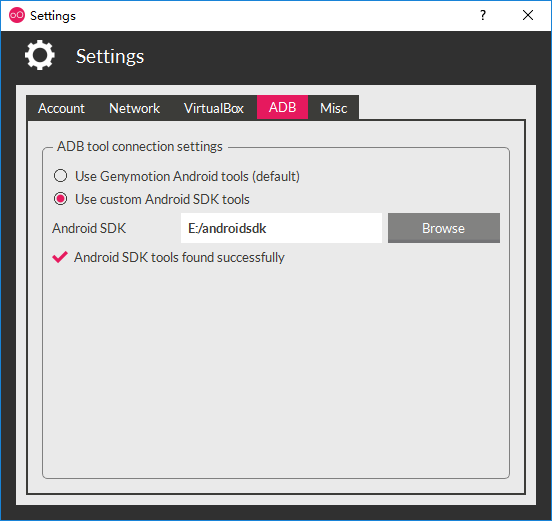Click 'Android SDK tools found successfully' message
Viewport: 552px width, 521px height.
179,257
